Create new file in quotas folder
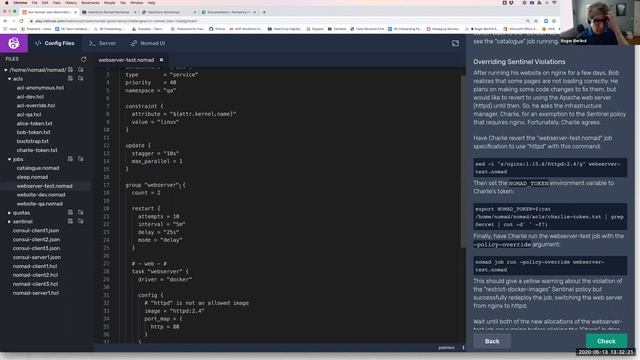This screenshot has height=360, width=640. pos(71,212)
